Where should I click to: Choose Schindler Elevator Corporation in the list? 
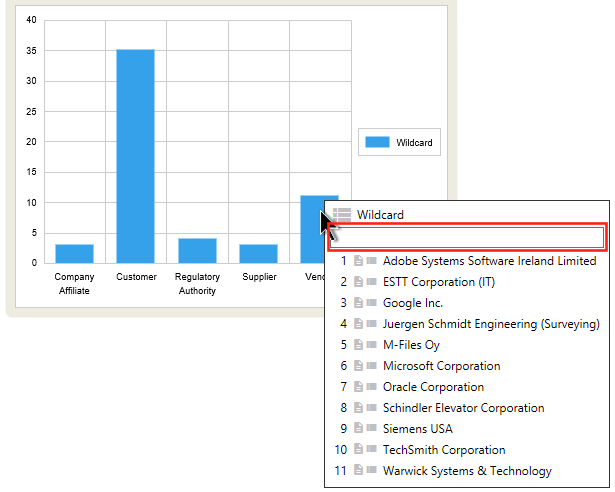[463, 408]
